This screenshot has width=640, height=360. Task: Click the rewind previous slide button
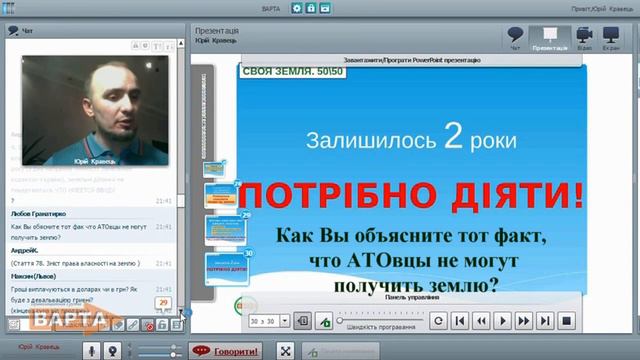click(481, 321)
